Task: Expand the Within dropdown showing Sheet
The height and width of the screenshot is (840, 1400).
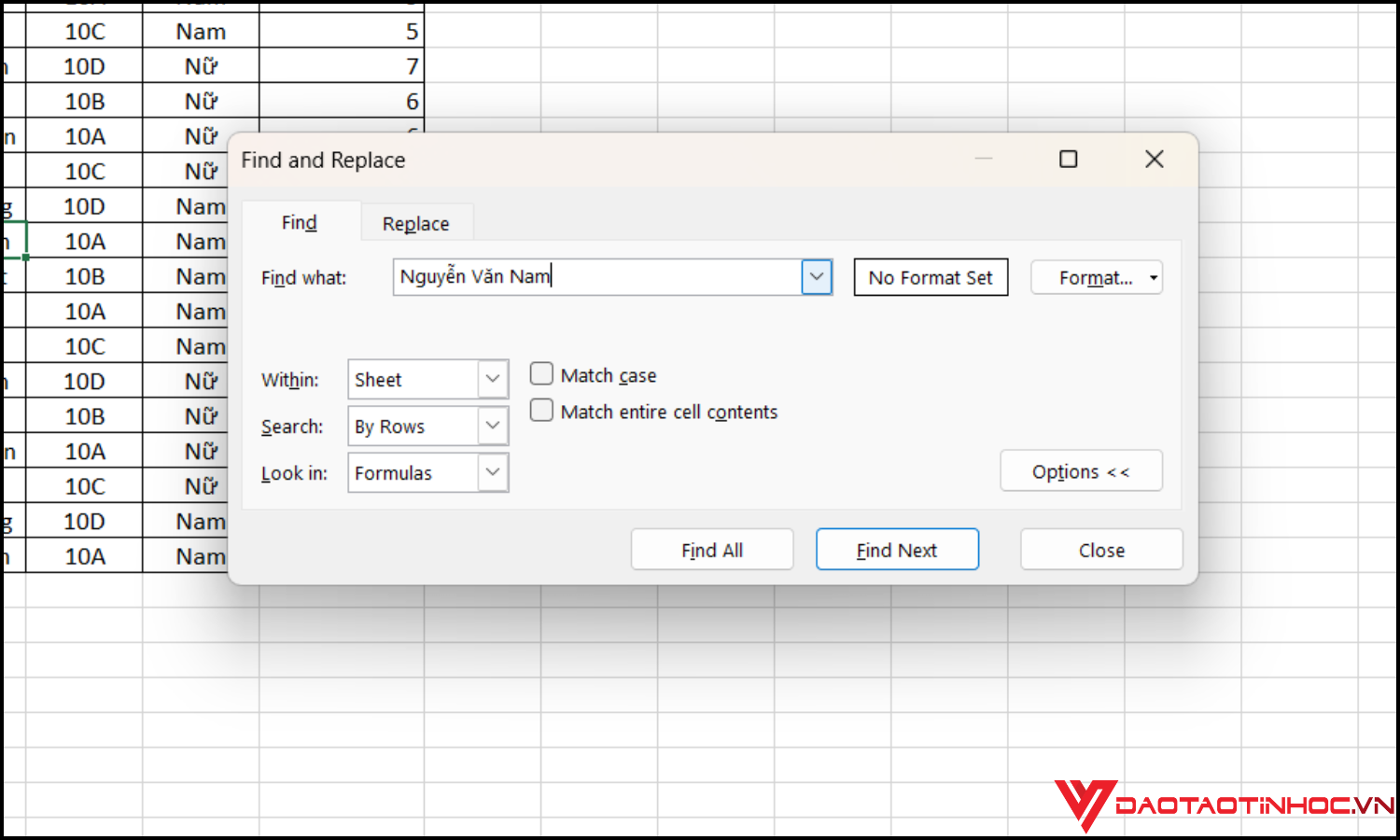Action: pos(493,380)
